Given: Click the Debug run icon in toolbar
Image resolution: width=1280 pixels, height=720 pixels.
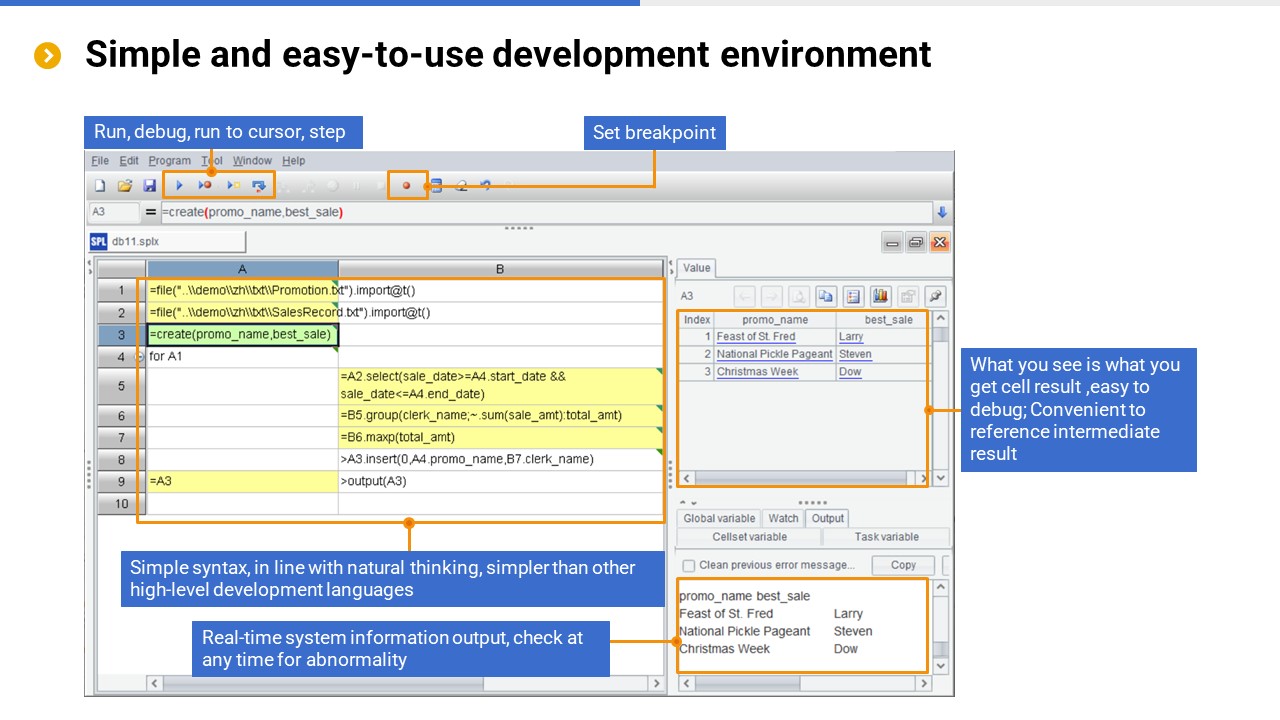Looking at the screenshot, I should tap(205, 185).
